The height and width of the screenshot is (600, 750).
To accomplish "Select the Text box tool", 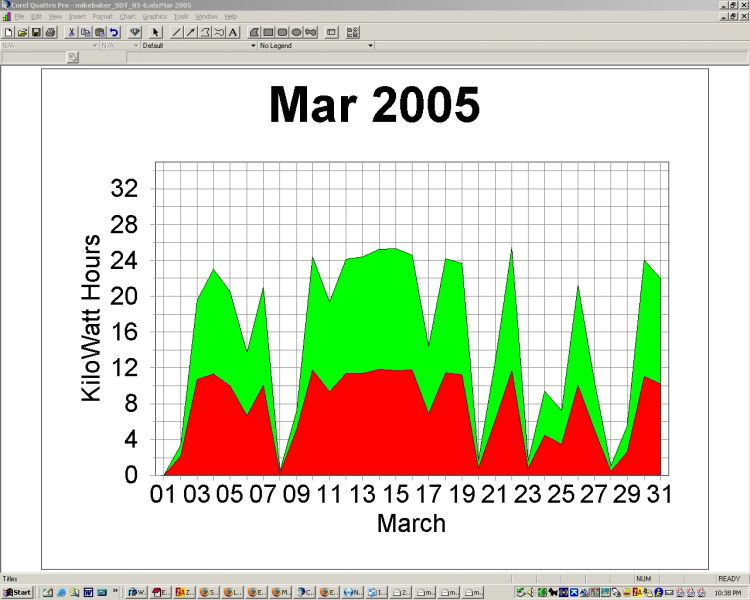I will (233, 32).
